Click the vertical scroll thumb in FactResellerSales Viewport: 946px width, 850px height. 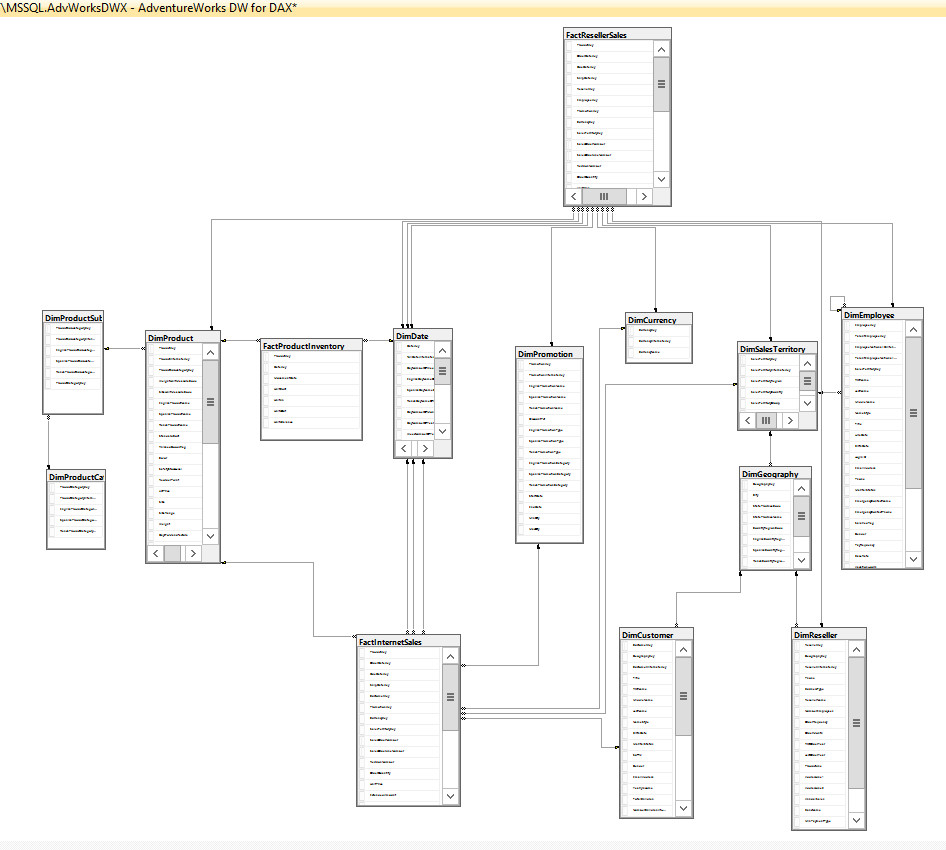pyautogui.click(x=661, y=84)
